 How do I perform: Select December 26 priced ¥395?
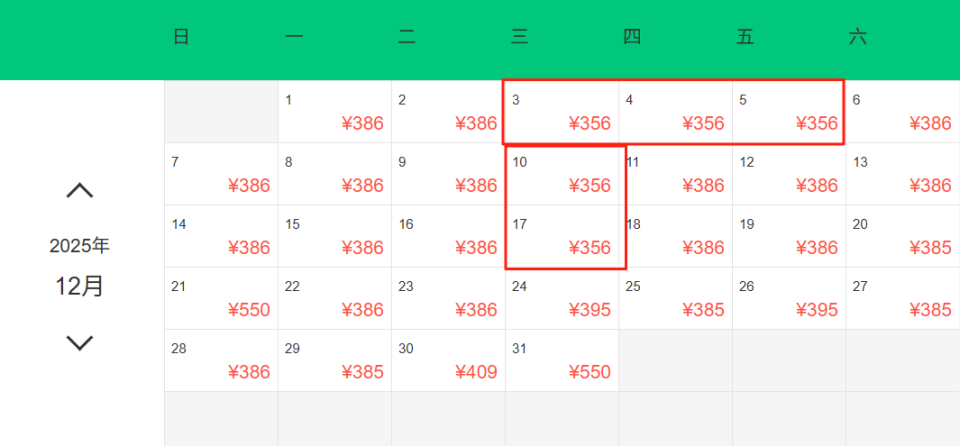[789, 298]
